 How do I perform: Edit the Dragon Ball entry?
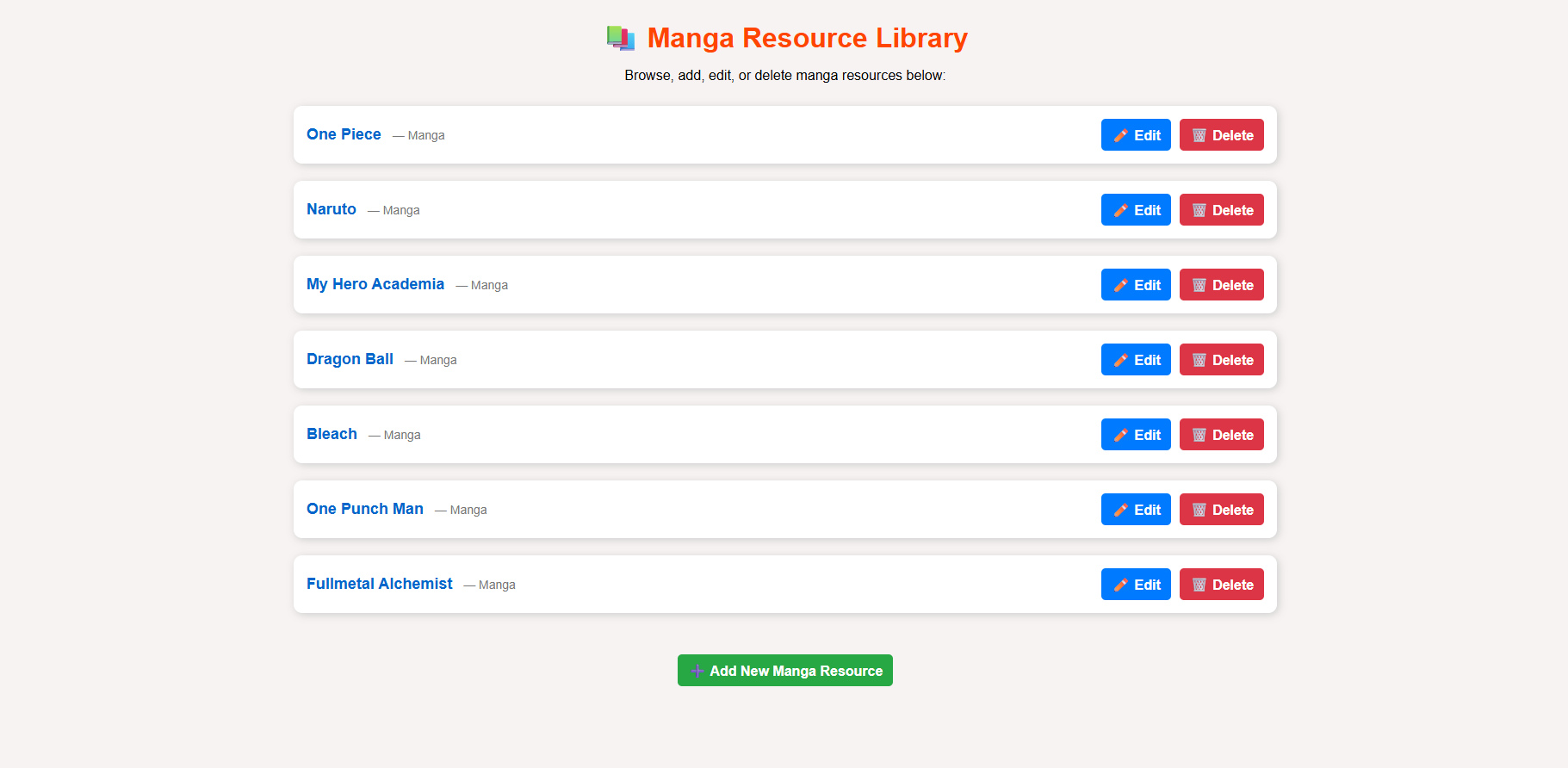[1136, 360]
